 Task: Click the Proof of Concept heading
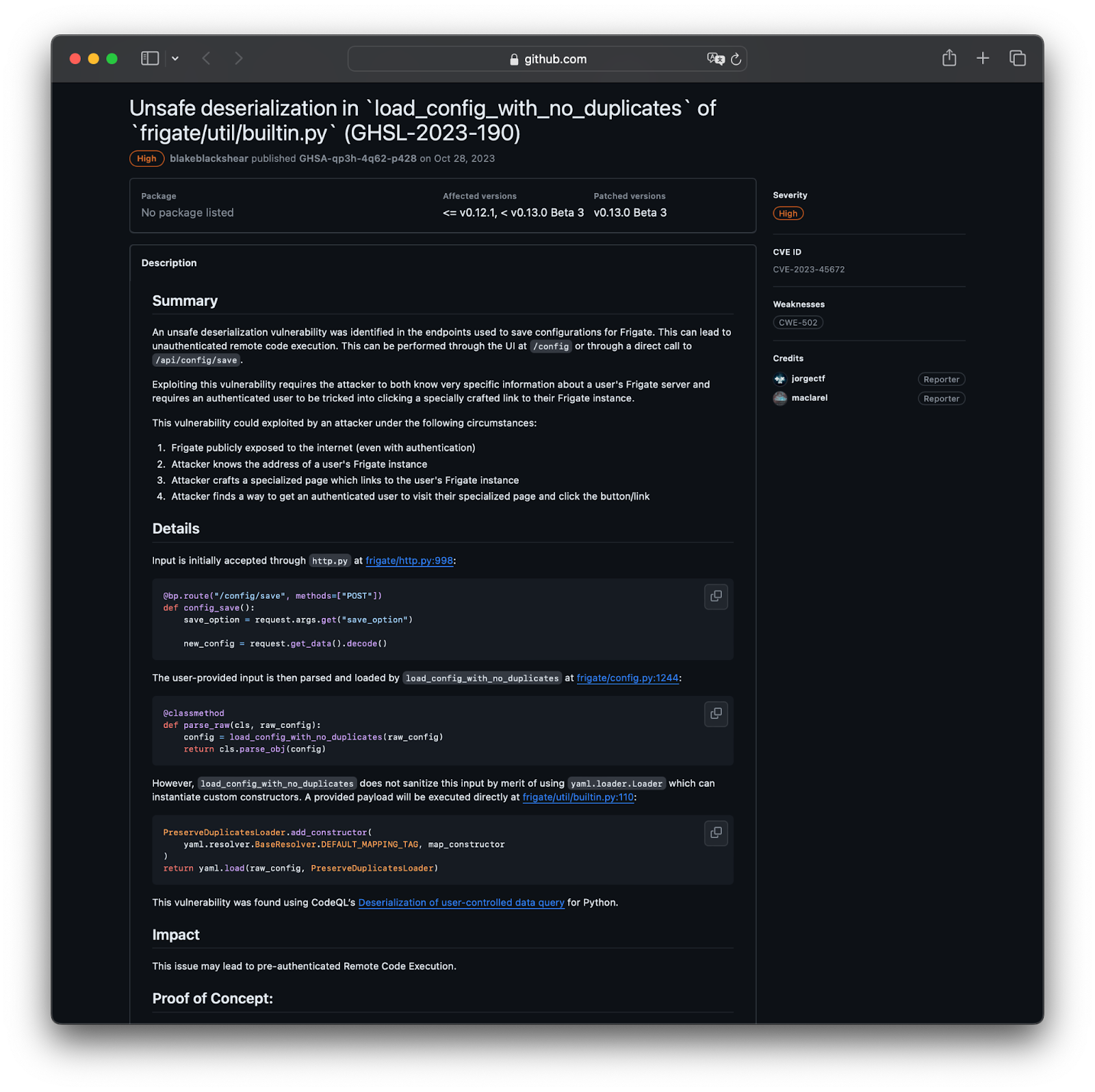tap(213, 999)
